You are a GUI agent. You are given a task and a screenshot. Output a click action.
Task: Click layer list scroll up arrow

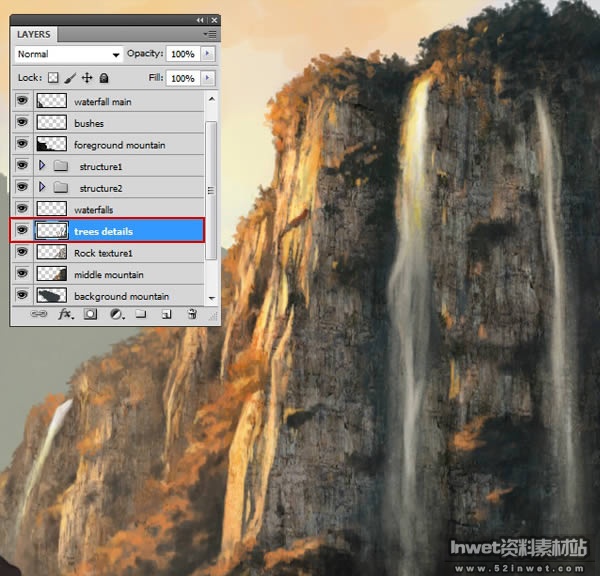click(211, 99)
